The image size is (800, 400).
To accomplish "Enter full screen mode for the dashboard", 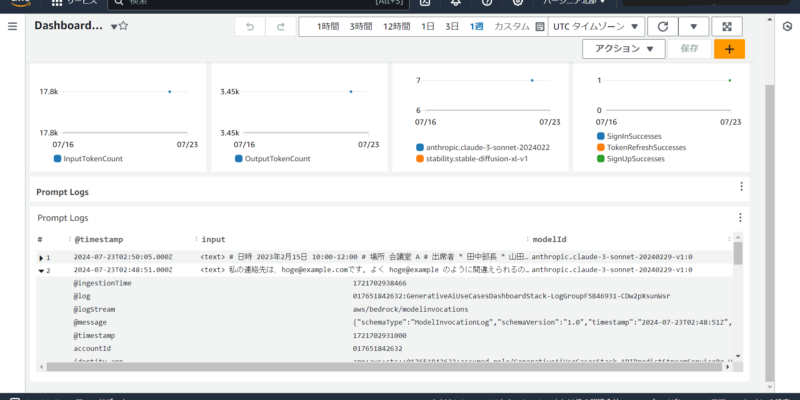I will coord(727,26).
